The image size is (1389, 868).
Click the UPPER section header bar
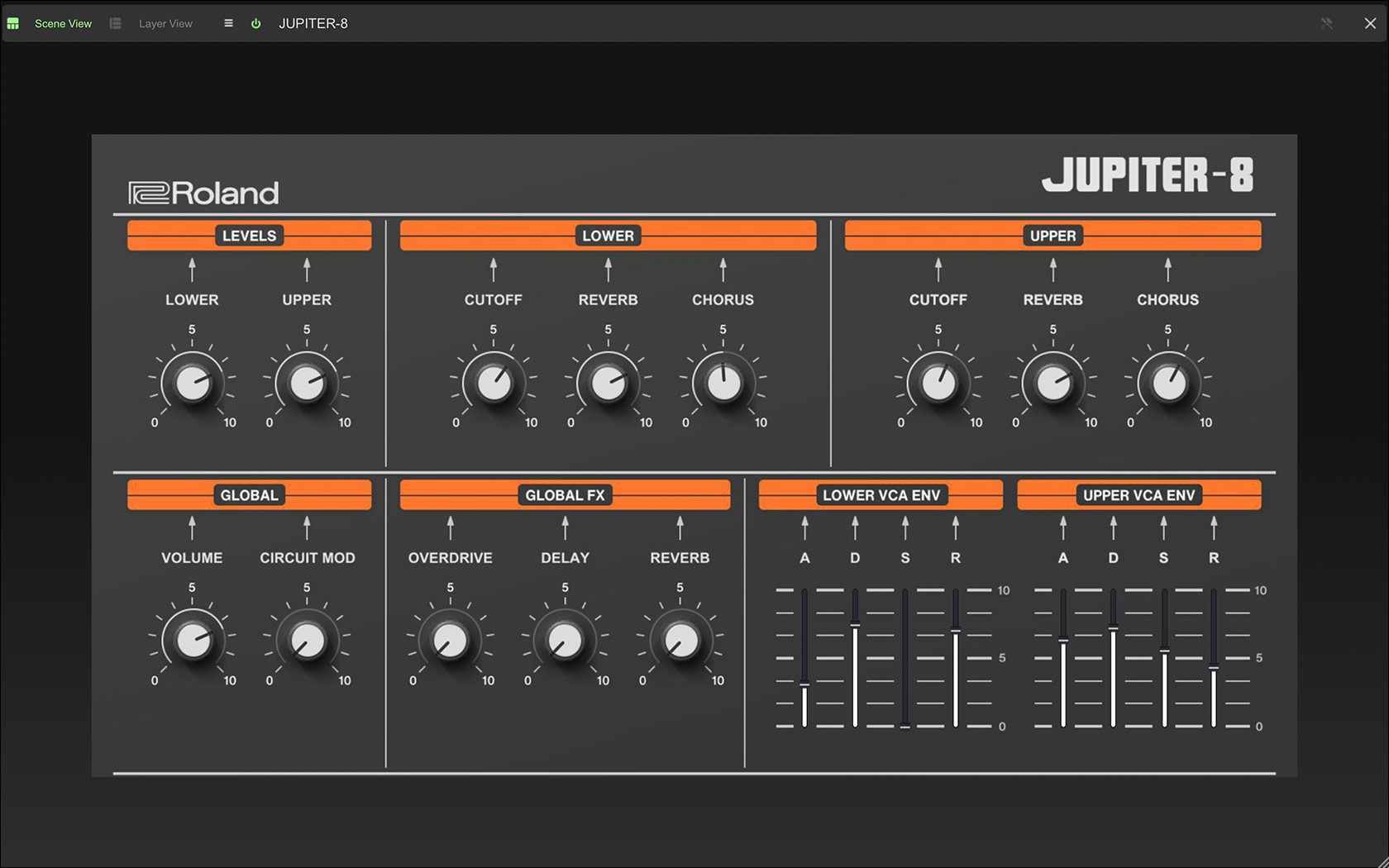click(x=1052, y=236)
